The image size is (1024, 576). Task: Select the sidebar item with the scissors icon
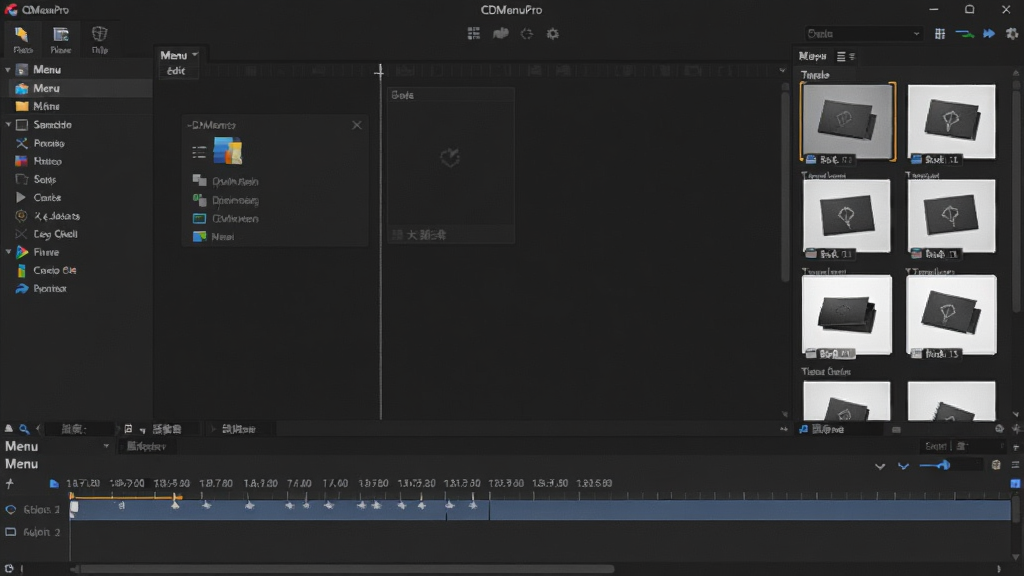(x=76, y=143)
